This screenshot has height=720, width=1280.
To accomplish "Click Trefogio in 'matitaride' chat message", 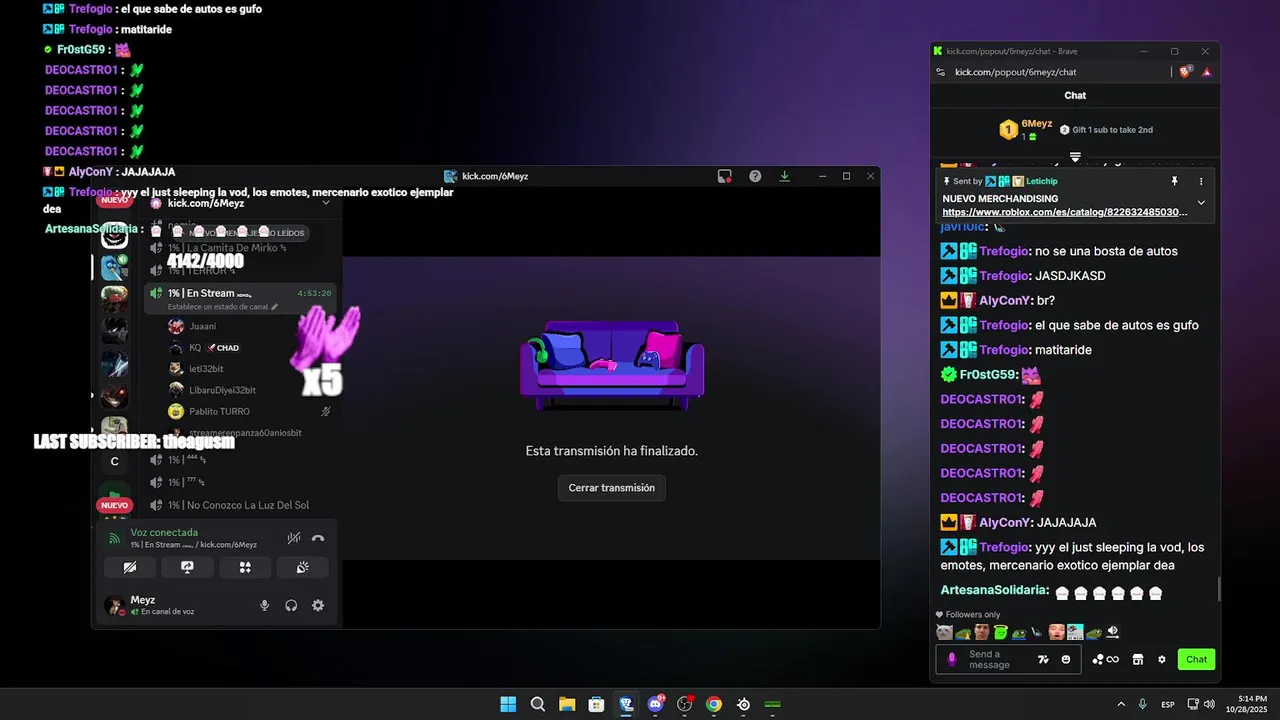I will (1005, 350).
